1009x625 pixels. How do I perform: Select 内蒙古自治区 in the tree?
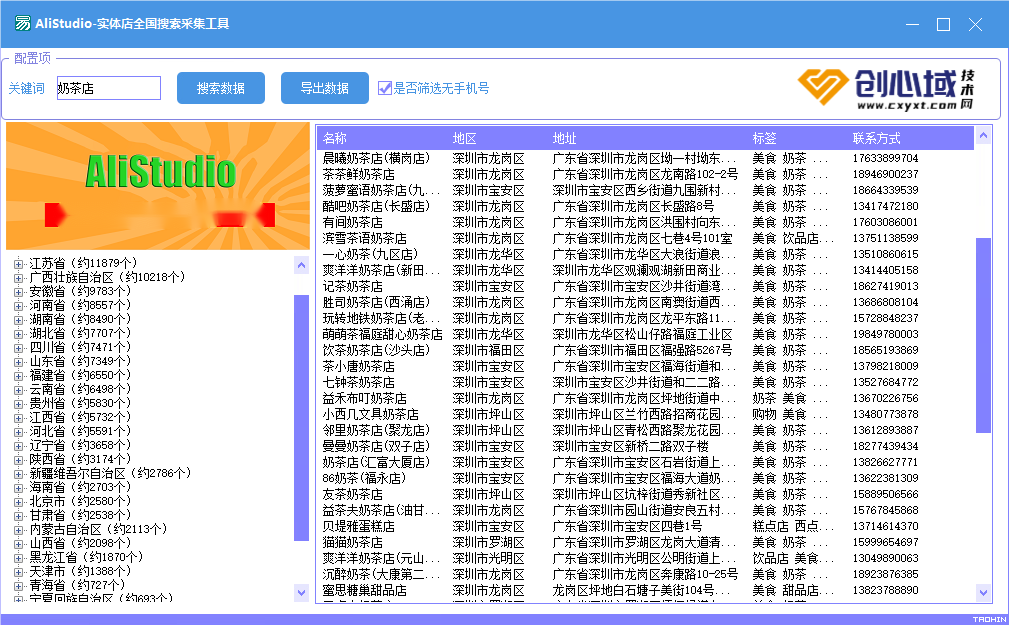pos(98,530)
